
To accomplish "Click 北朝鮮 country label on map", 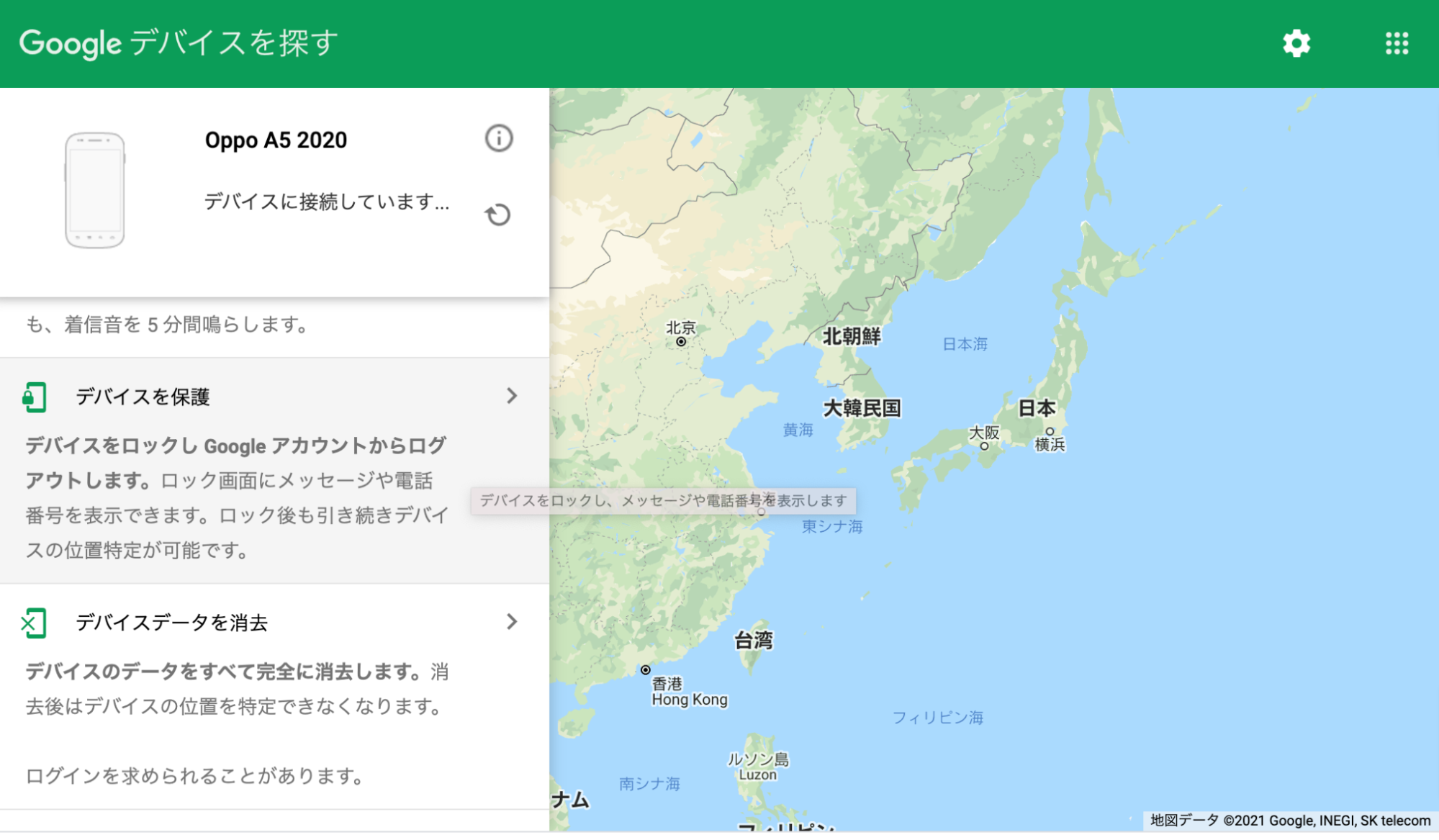I will pos(852,336).
